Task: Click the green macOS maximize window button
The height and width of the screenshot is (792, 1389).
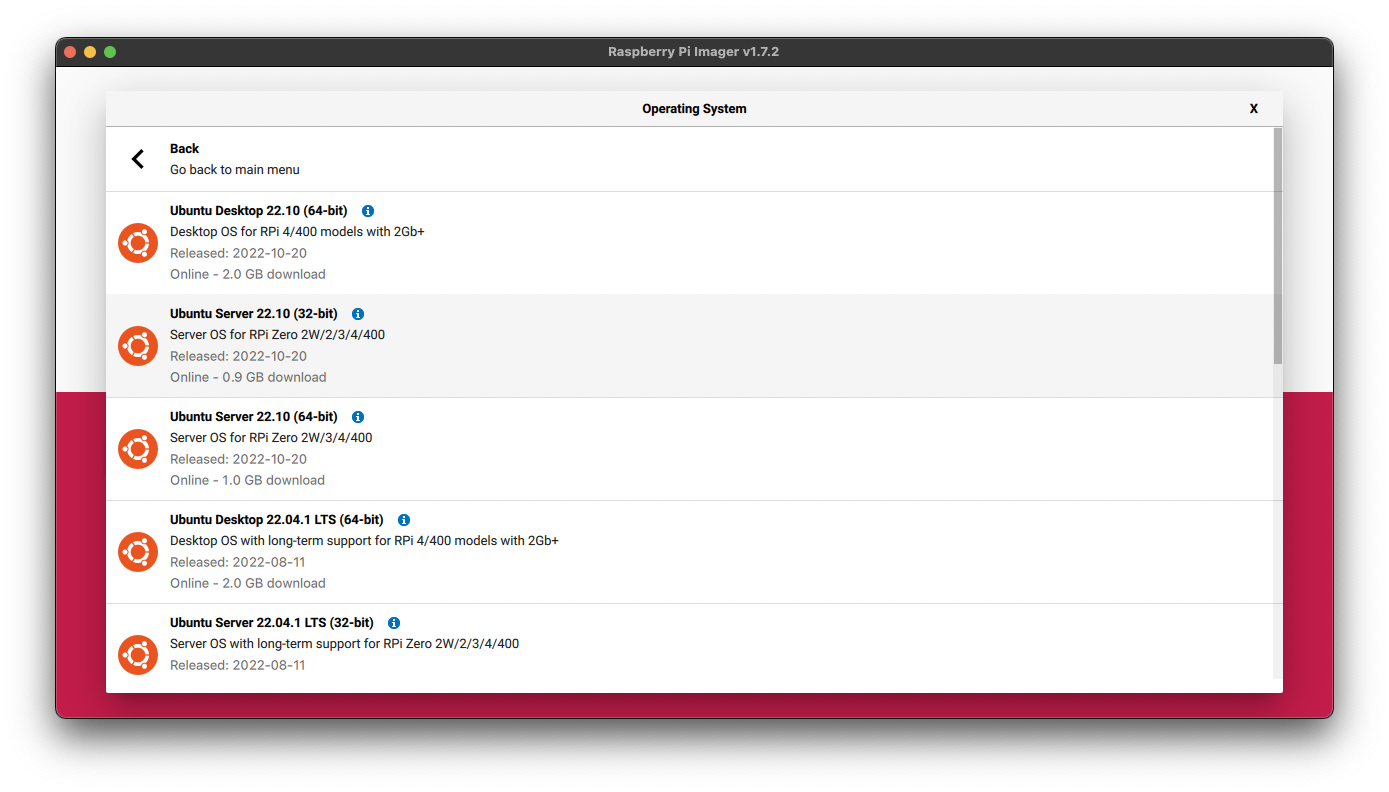Action: click(110, 52)
